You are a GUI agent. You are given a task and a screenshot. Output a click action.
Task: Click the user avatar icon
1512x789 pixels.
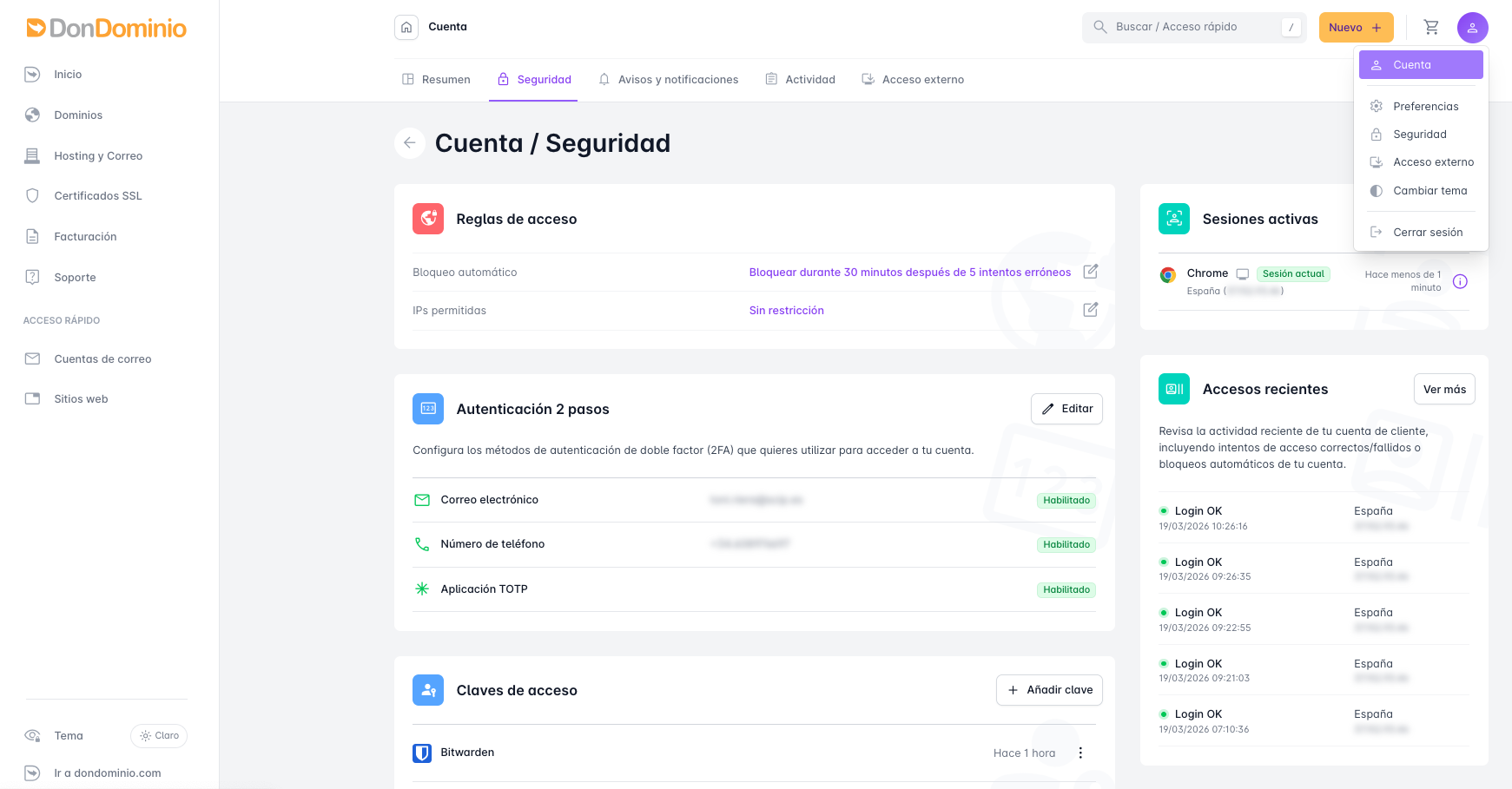click(x=1472, y=27)
